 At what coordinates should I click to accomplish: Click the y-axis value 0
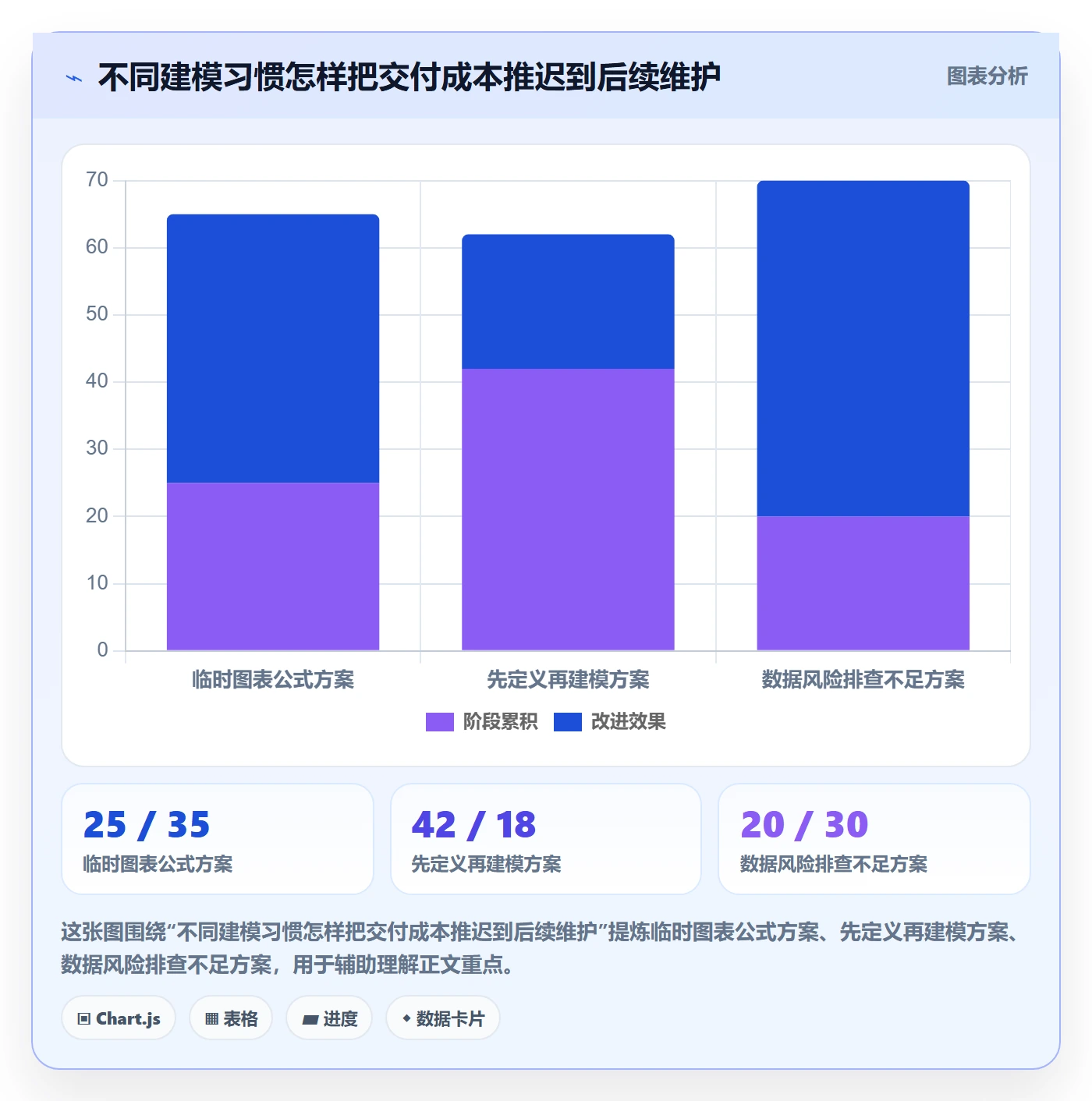102,650
